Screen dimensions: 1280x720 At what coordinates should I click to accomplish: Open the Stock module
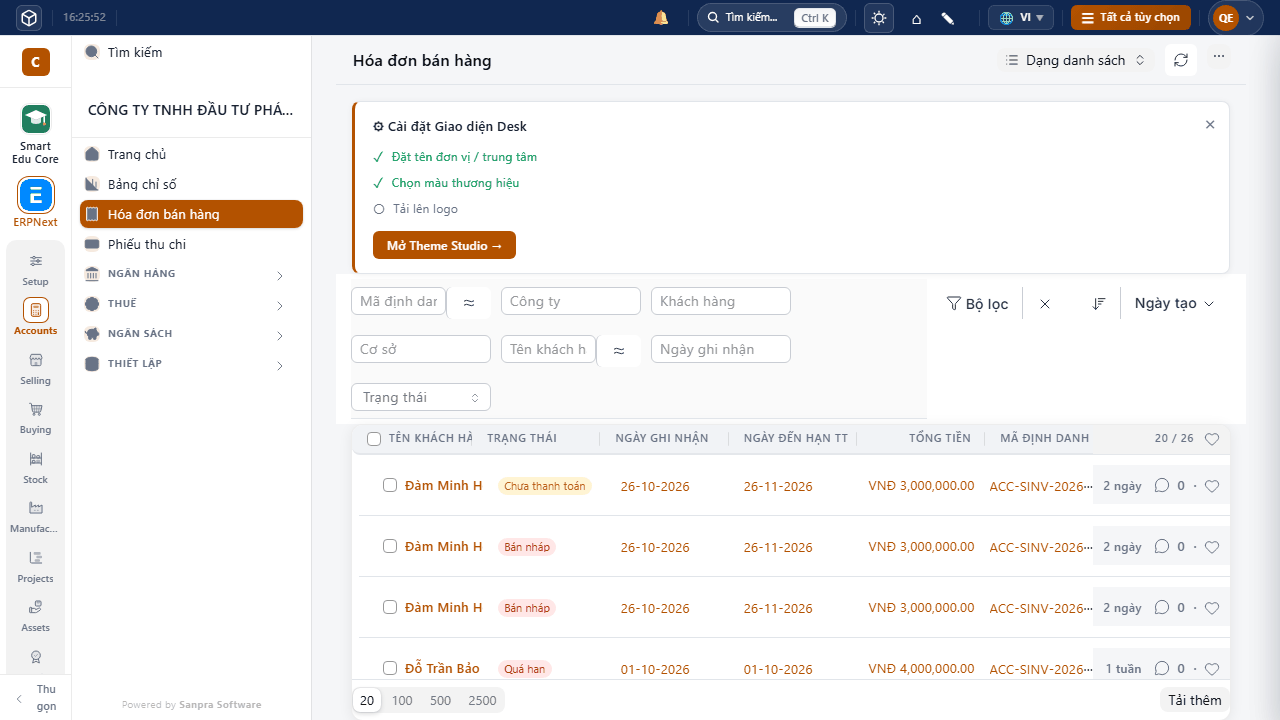coord(35,468)
